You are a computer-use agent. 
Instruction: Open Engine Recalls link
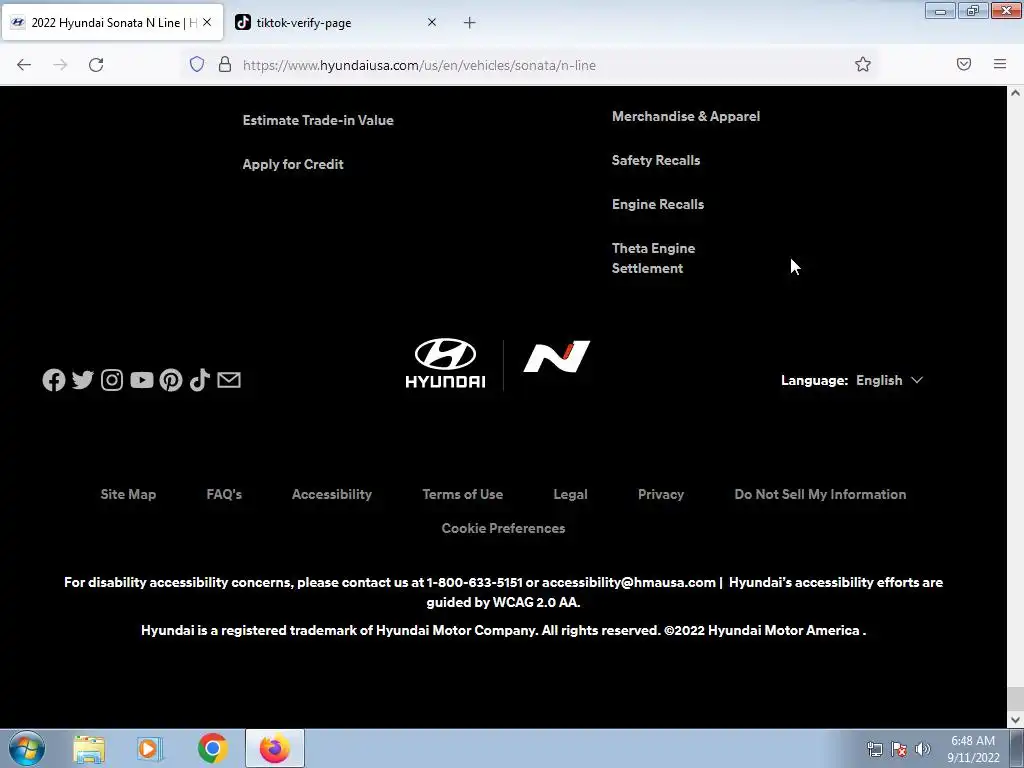658,204
